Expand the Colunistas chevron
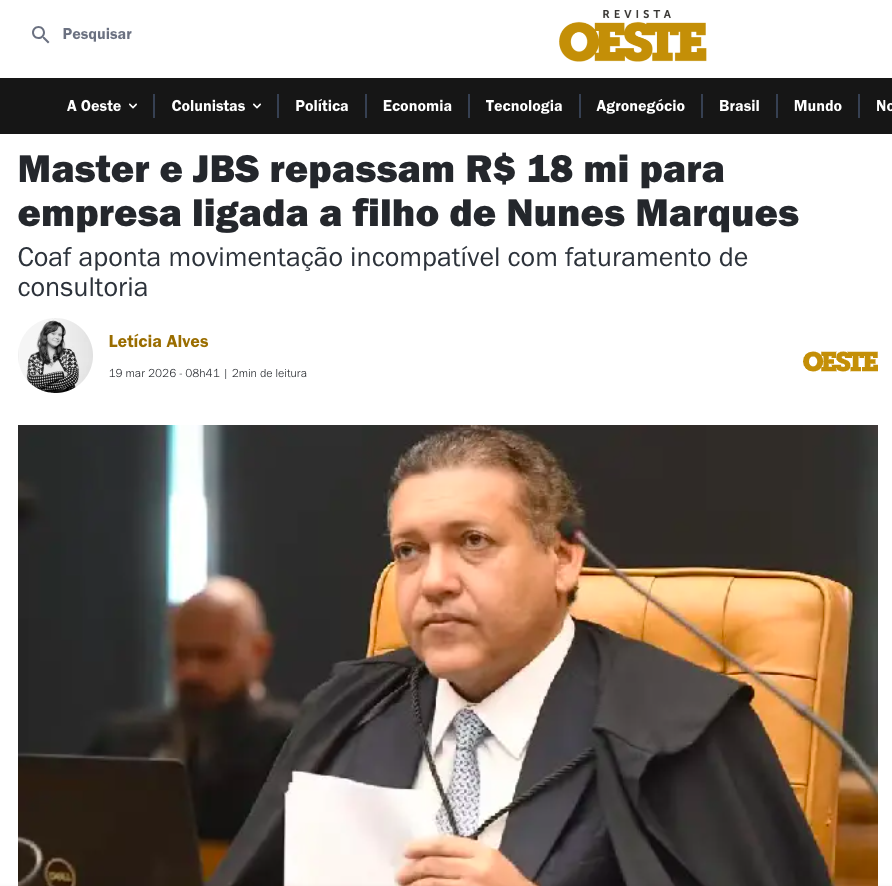The width and height of the screenshot is (892, 886). 257,106
